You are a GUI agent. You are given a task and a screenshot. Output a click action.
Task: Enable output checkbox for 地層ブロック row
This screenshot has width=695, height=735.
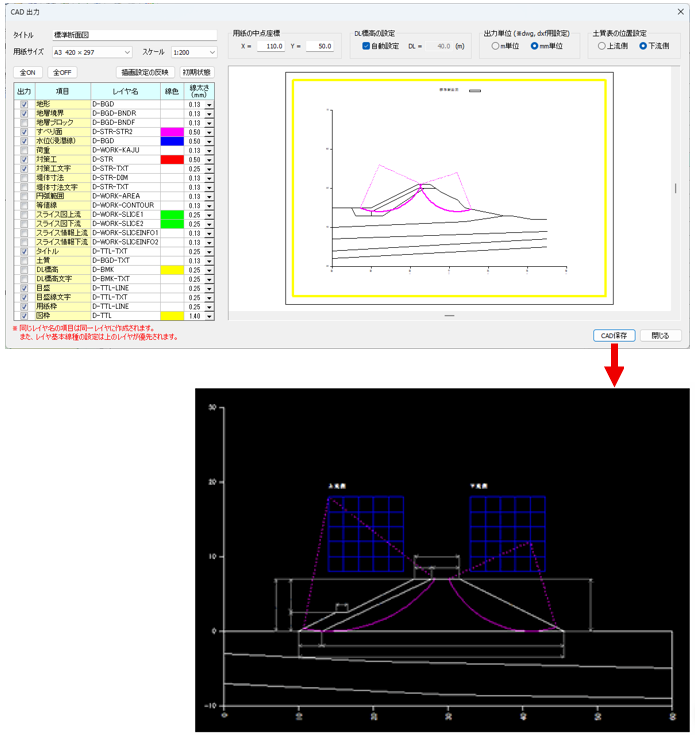(24, 123)
